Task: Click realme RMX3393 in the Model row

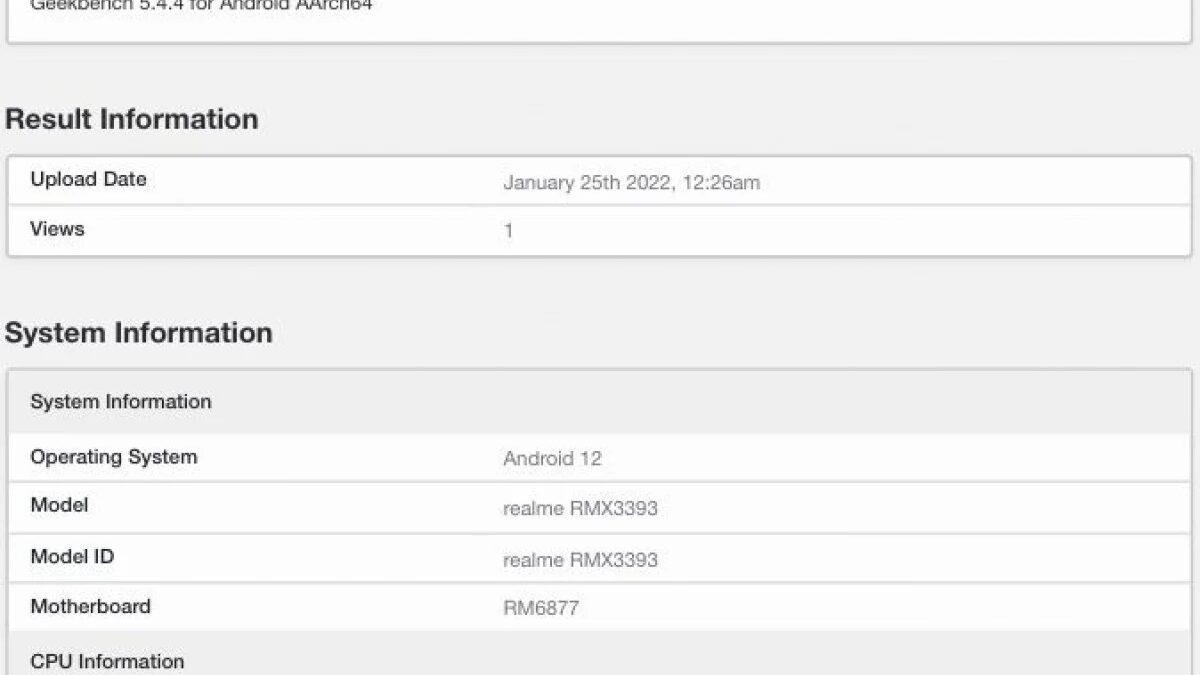Action: tap(580, 508)
